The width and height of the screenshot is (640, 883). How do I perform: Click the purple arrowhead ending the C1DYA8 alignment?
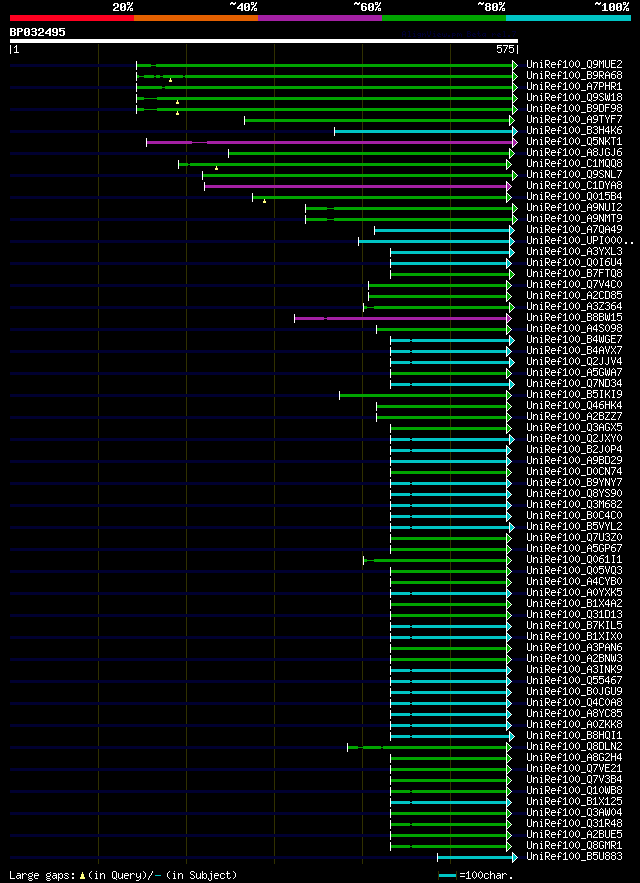click(509, 186)
